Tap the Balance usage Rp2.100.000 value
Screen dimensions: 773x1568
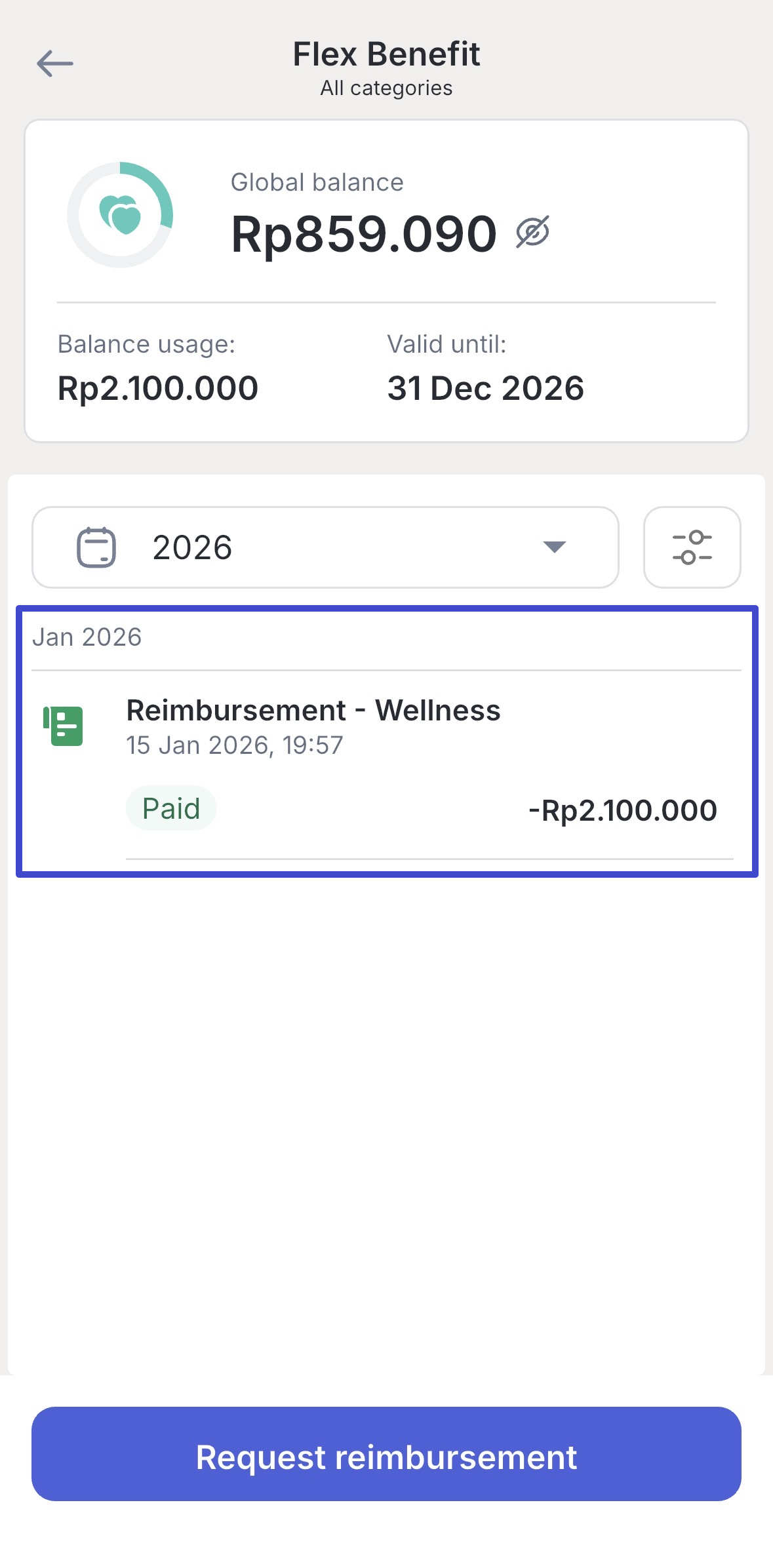coord(158,388)
